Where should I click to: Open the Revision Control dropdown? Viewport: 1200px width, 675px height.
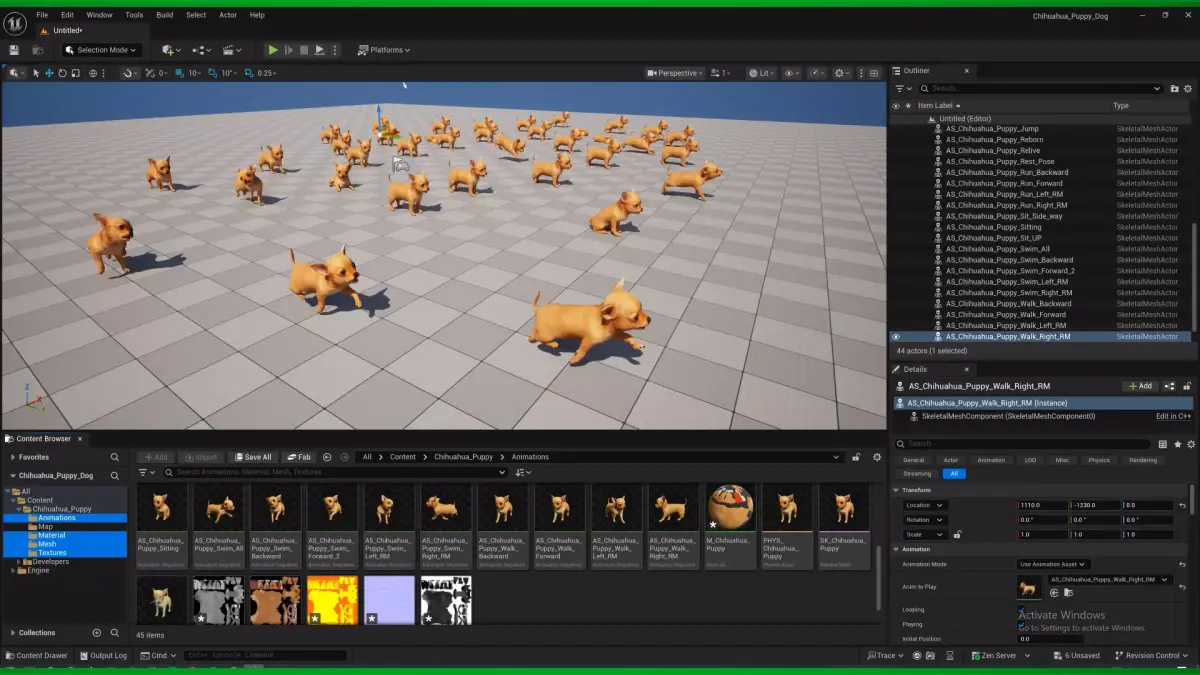1153,656
